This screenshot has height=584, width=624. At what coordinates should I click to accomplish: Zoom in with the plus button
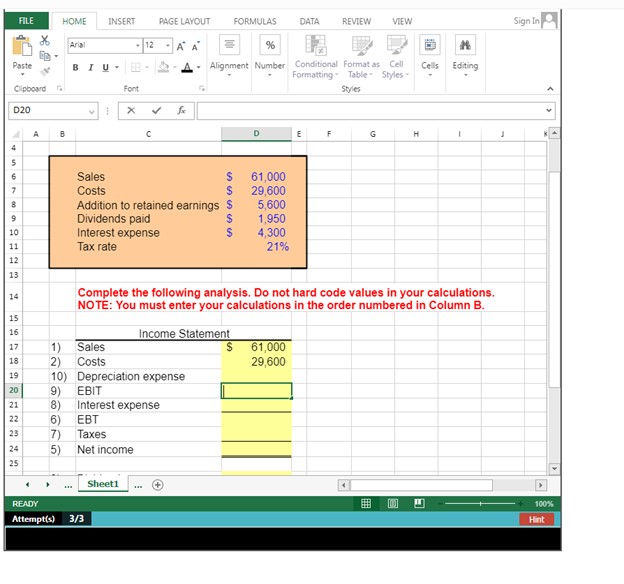tap(520, 504)
